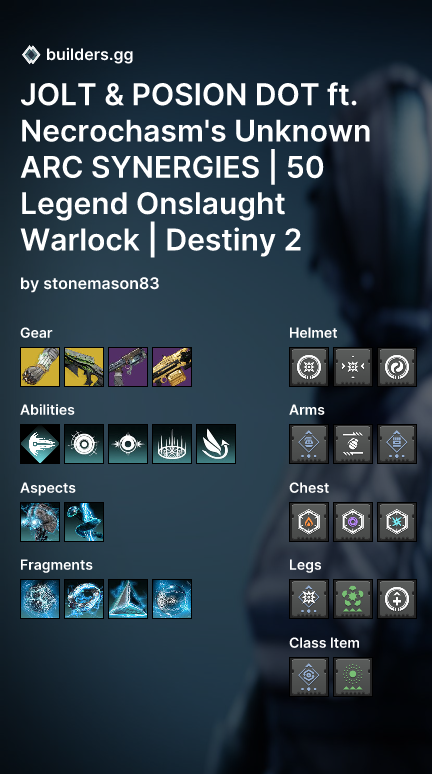The height and width of the screenshot is (774, 432).
Task: Click the first Arc aspect icon
Action: (40, 522)
